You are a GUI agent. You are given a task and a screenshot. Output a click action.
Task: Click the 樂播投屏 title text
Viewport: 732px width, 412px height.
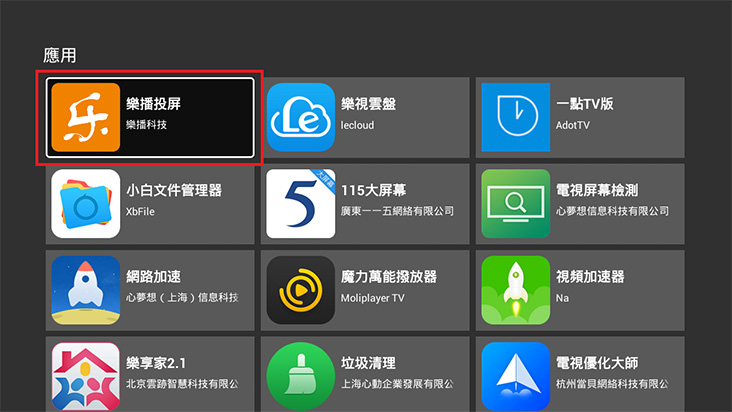tap(153, 104)
